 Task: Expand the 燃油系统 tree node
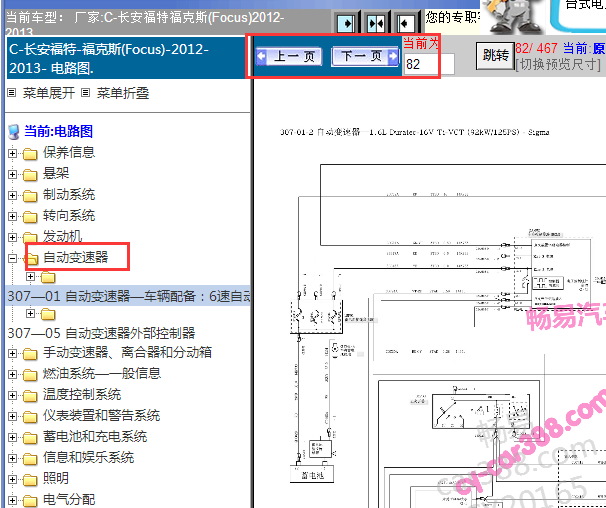point(12,374)
